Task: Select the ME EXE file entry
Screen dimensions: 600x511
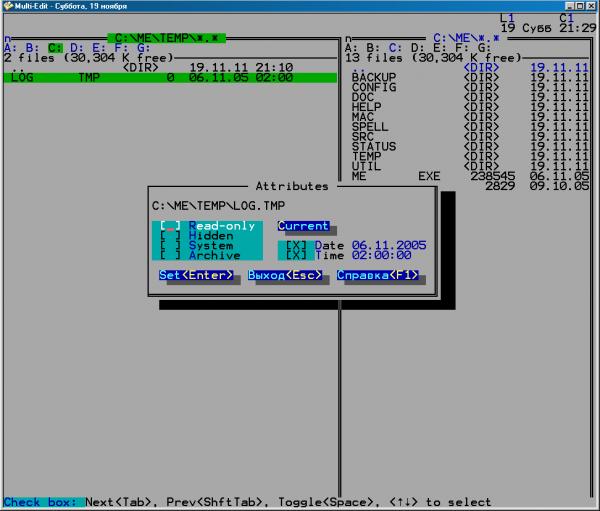Action: coord(395,176)
